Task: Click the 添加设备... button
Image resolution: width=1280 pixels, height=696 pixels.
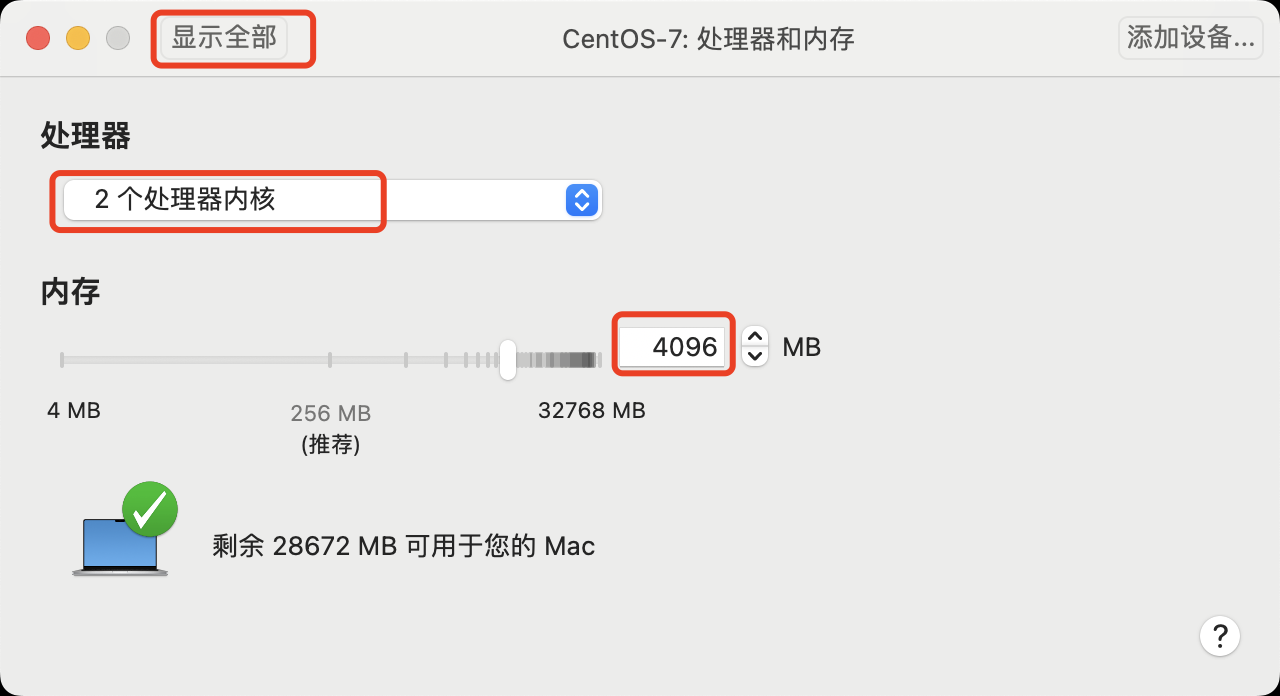Action: 1190,38
